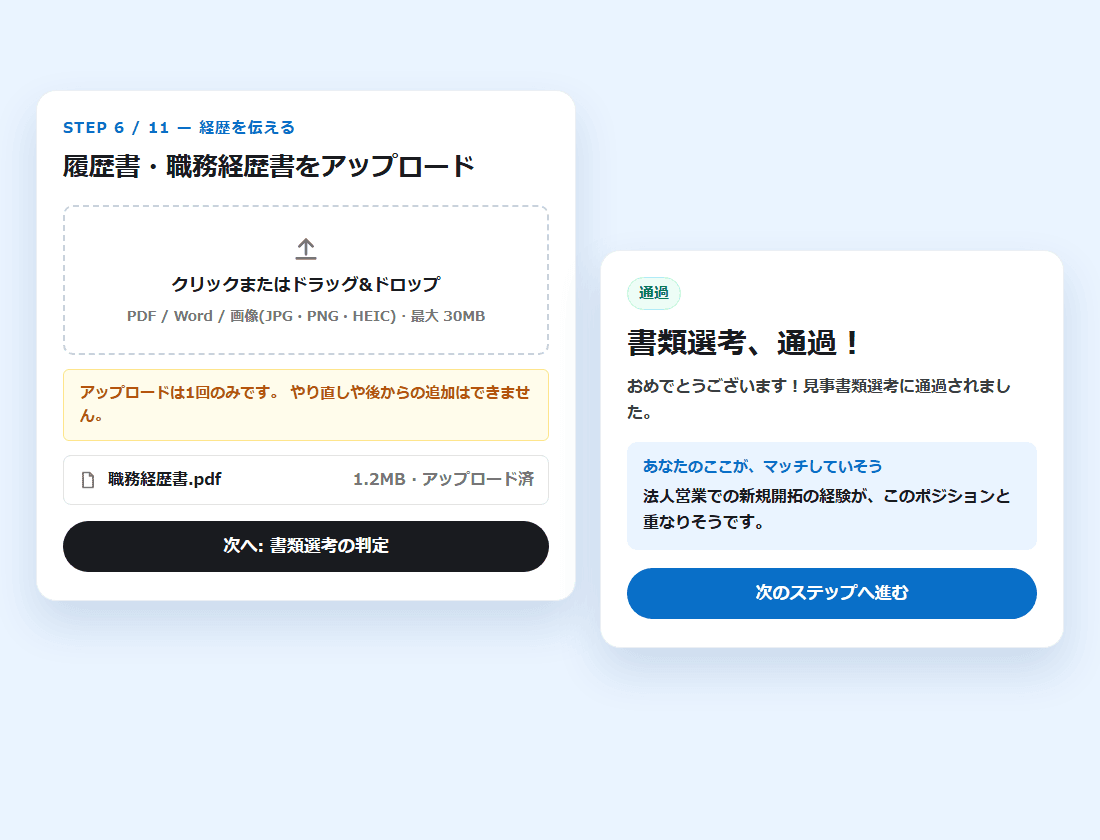The width and height of the screenshot is (1100, 840).
Task: Click the 書類選考、通過！ heading
Action: [x=743, y=343]
